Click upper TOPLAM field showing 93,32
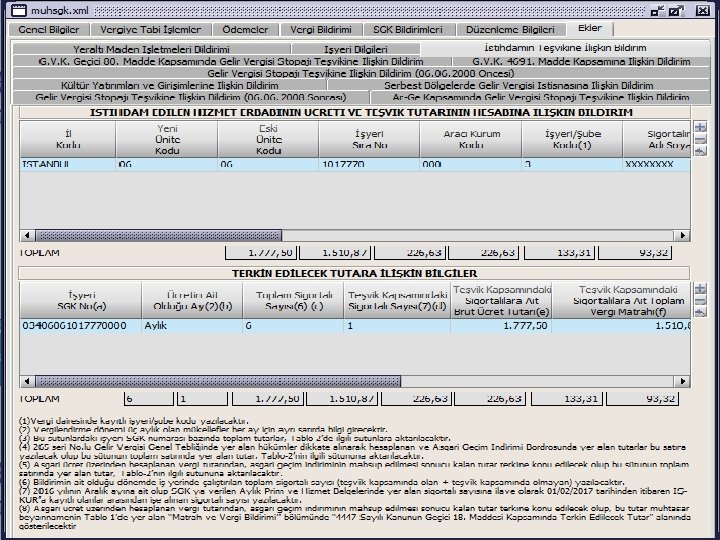720x540 pixels. 635,253
